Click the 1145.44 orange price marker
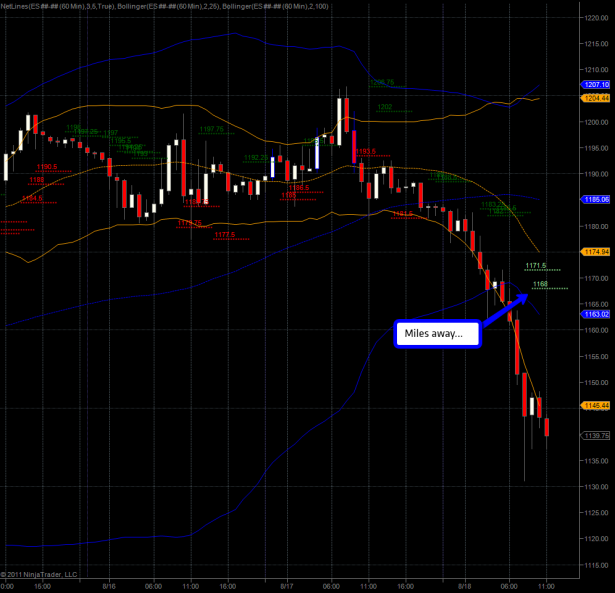 click(595, 405)
